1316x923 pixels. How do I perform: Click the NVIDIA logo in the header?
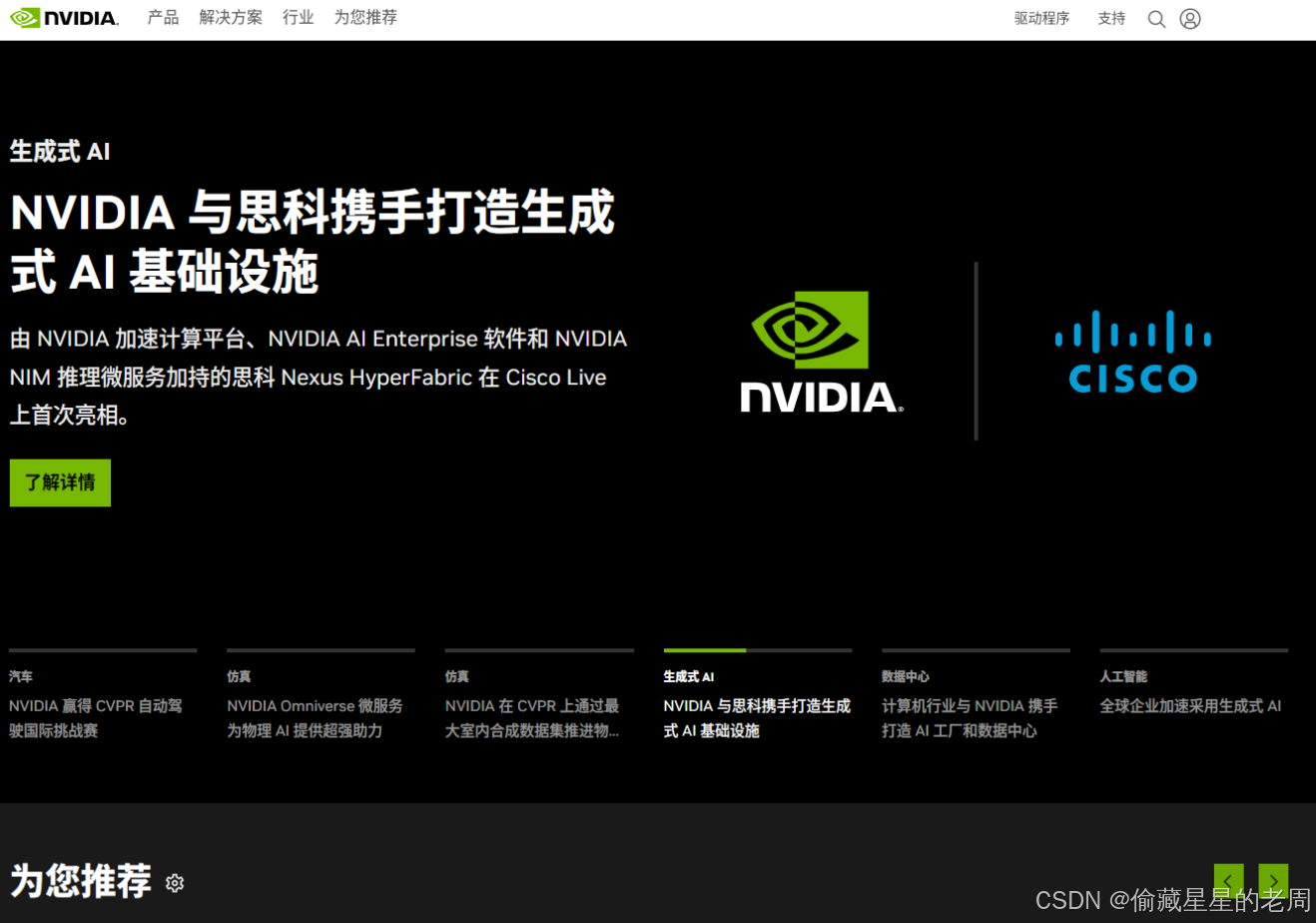(64, 17)
